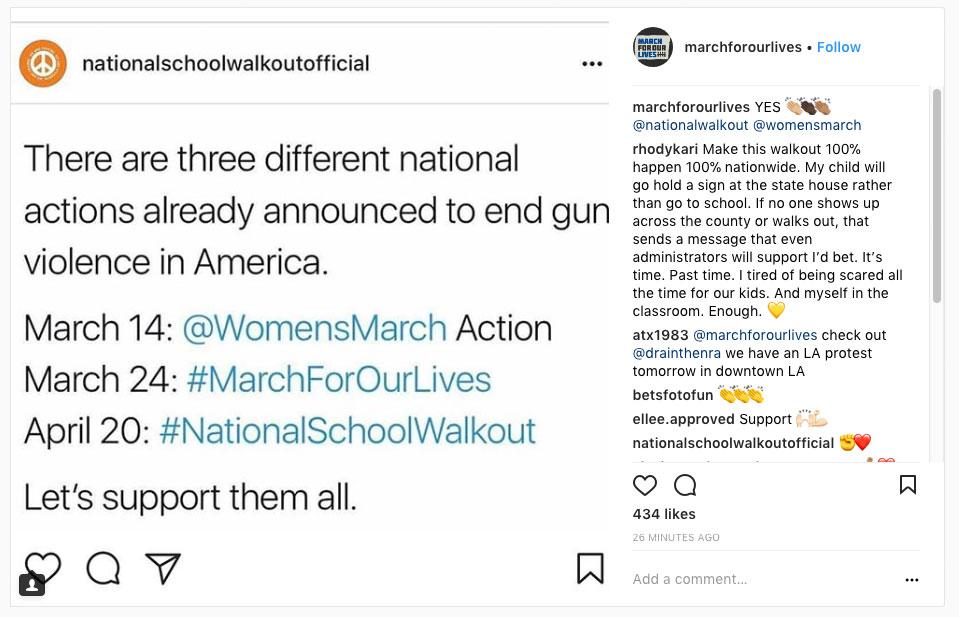Like the post with the right-panel heart icon

645,485
